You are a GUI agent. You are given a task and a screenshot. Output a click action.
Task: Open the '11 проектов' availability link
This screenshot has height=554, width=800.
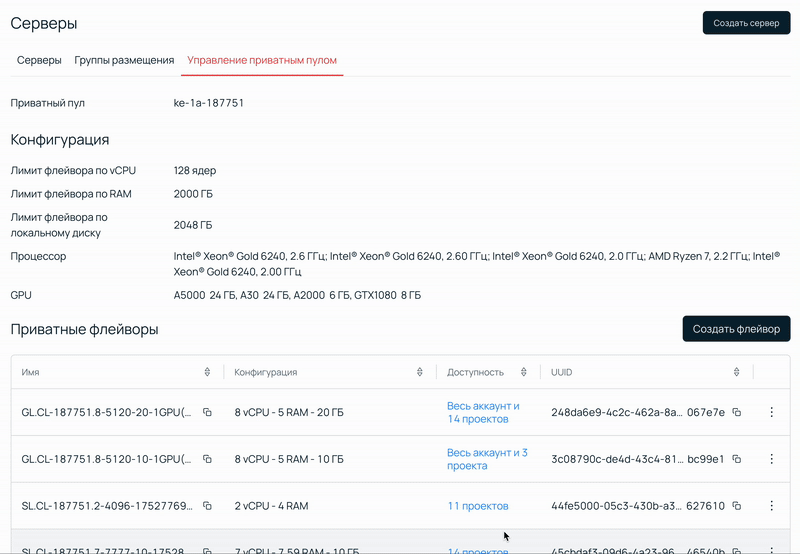click(478, 506)
